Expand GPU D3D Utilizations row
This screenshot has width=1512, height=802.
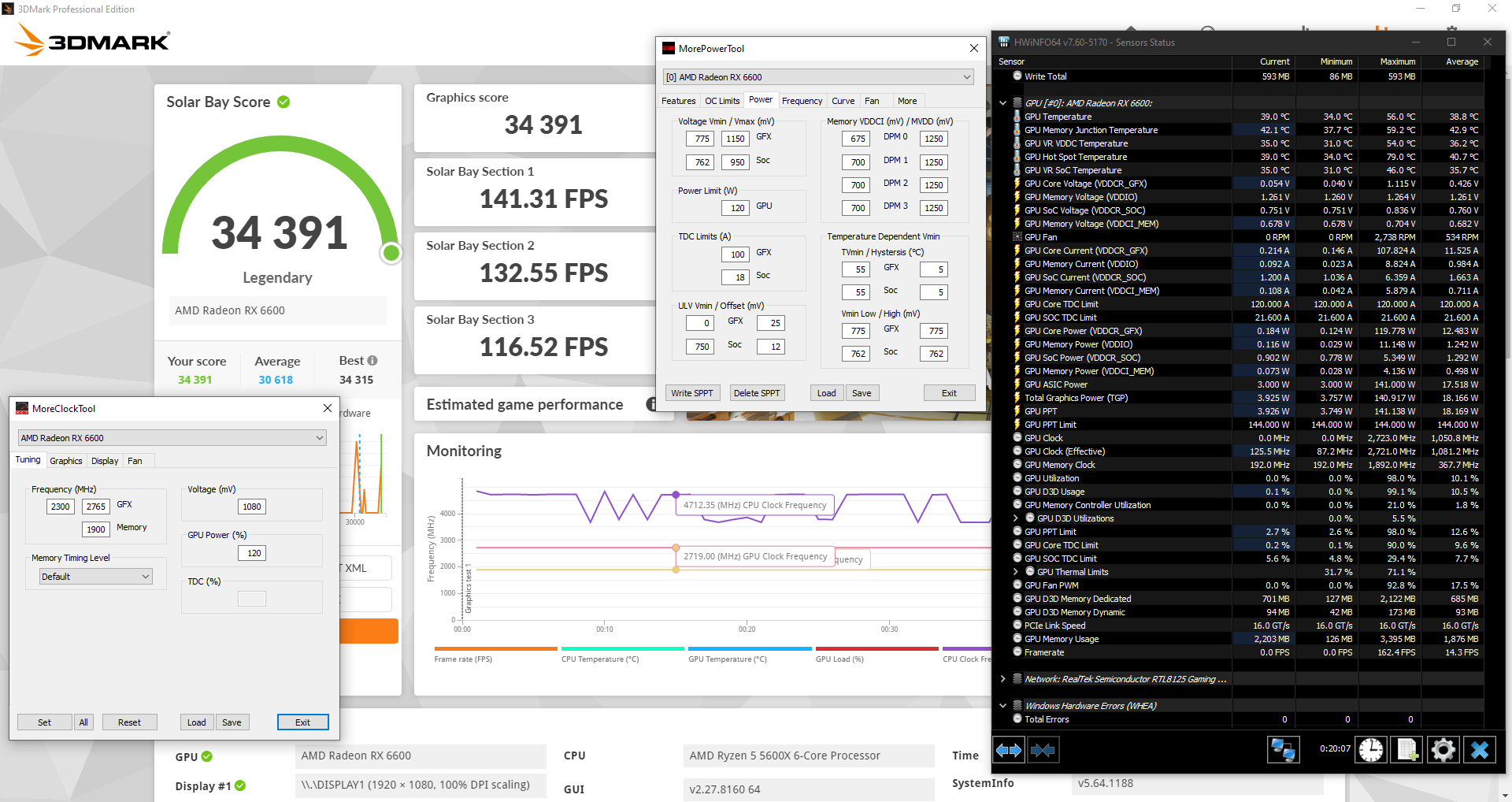[1016, 518]
